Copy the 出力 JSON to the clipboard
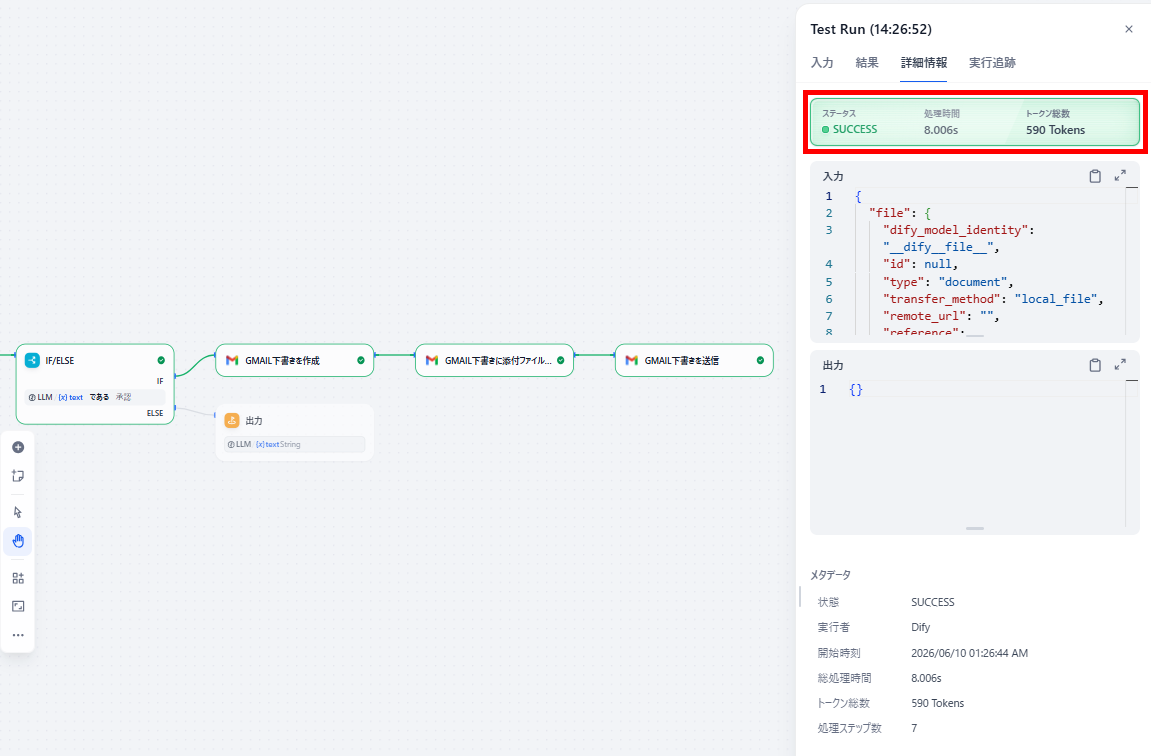The width and height of the screenshot is (1151, 756). coord(1094,365)
